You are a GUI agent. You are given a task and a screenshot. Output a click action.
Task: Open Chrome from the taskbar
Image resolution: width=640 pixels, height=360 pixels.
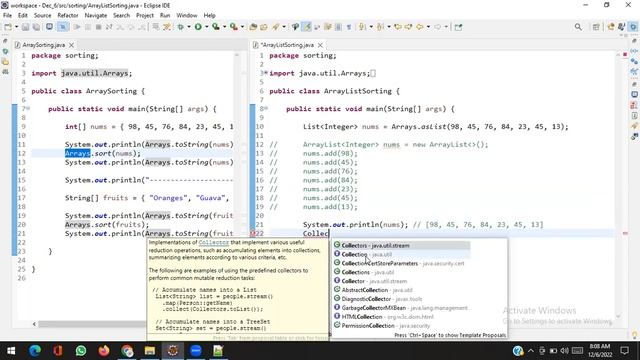(x=127, y=350)
